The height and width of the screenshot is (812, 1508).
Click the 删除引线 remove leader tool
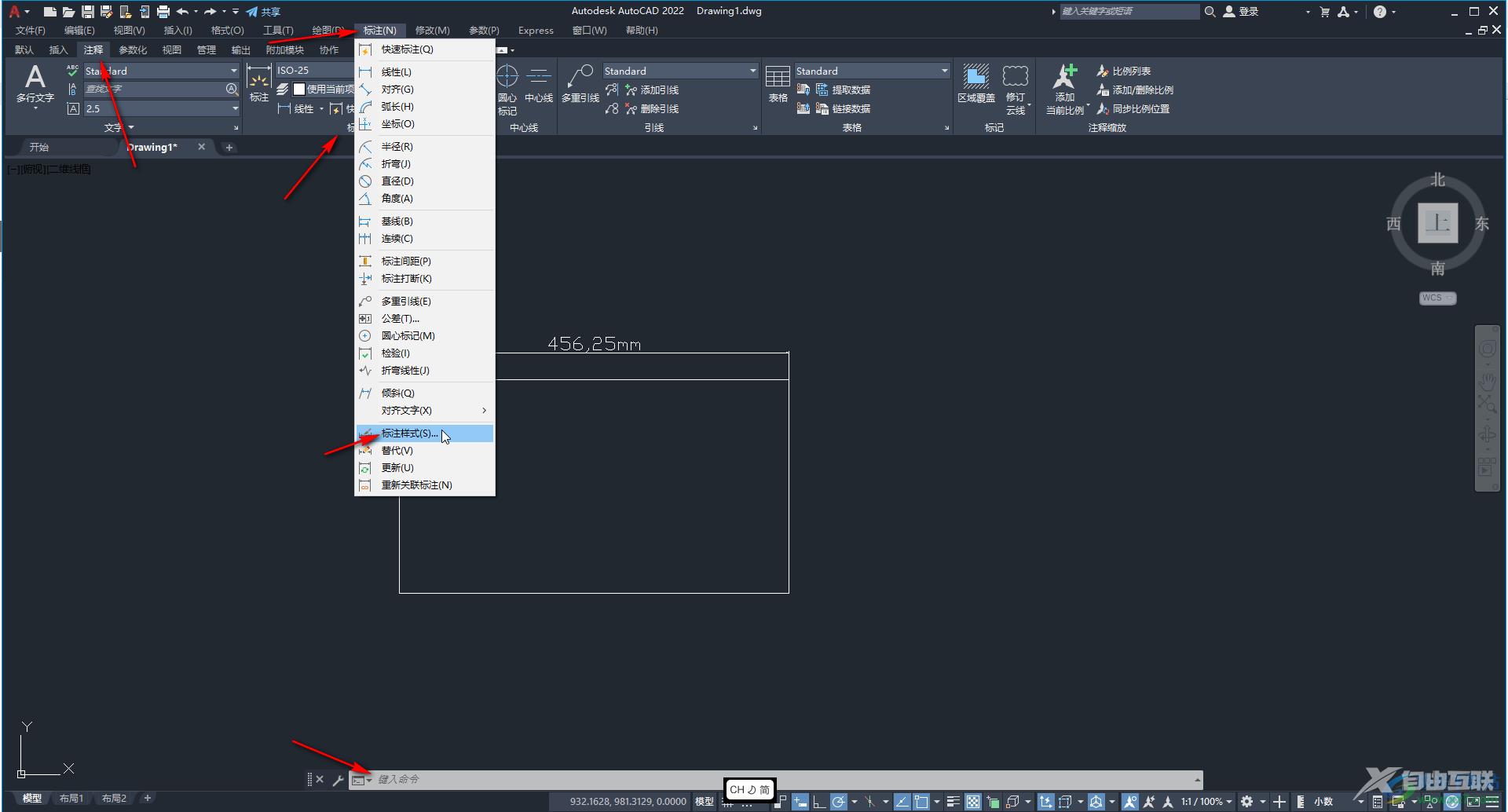click(x=652, y=109)
